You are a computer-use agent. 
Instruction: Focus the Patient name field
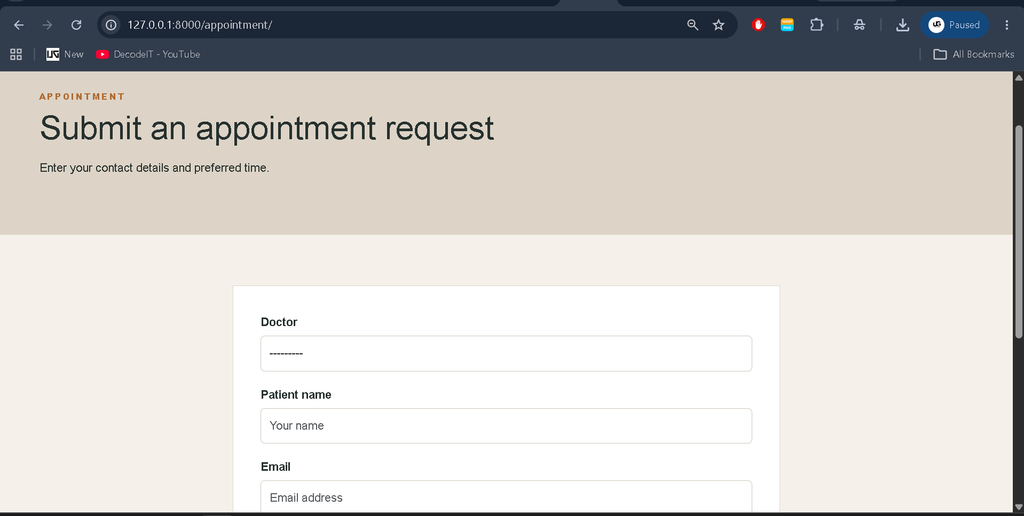506,426
